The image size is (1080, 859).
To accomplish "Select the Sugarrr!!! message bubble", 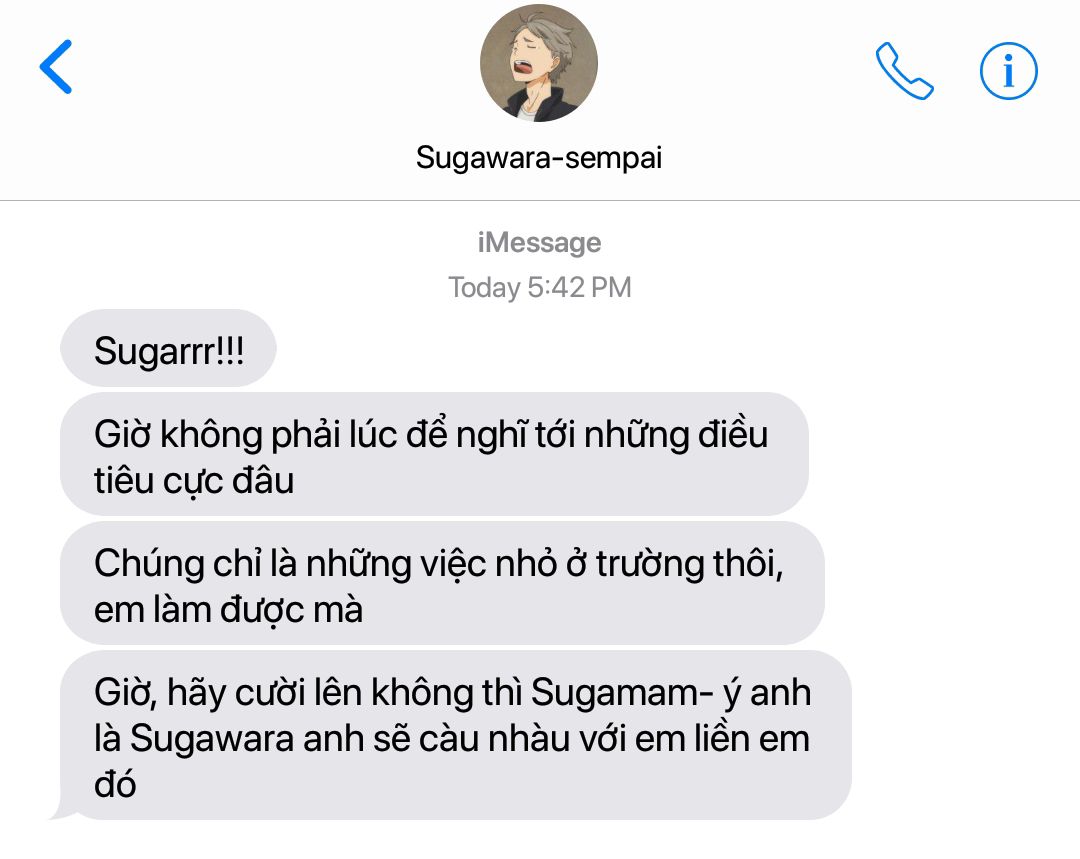I will pyautogui.click(x=169, y=349).
